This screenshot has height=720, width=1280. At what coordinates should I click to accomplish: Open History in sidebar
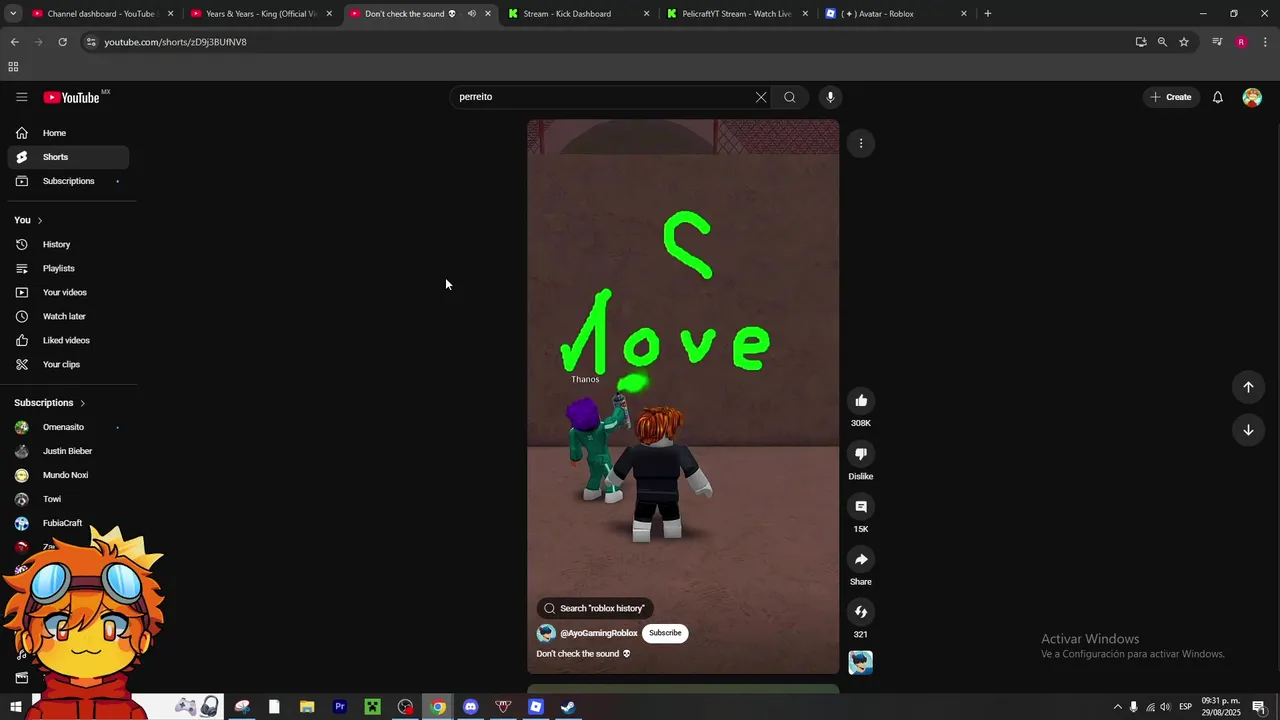coord(68,244)
